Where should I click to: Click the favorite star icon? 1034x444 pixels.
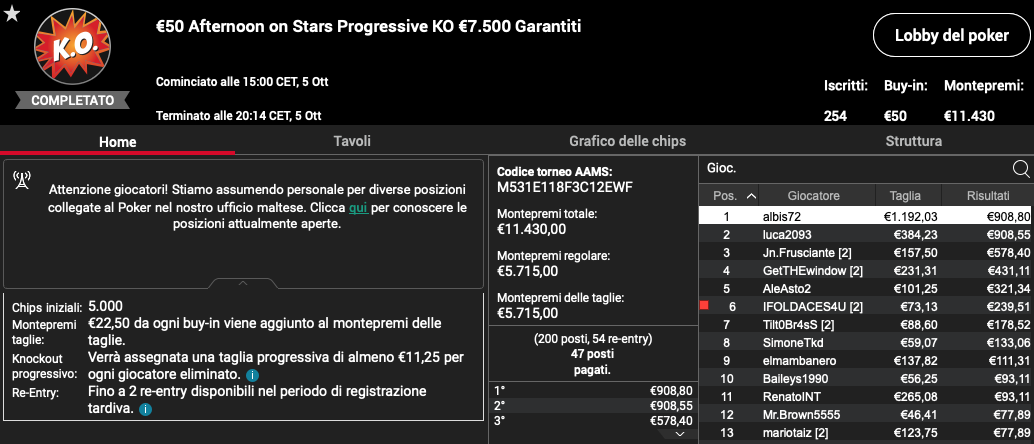pyautogui.click(x=12, y=15)
